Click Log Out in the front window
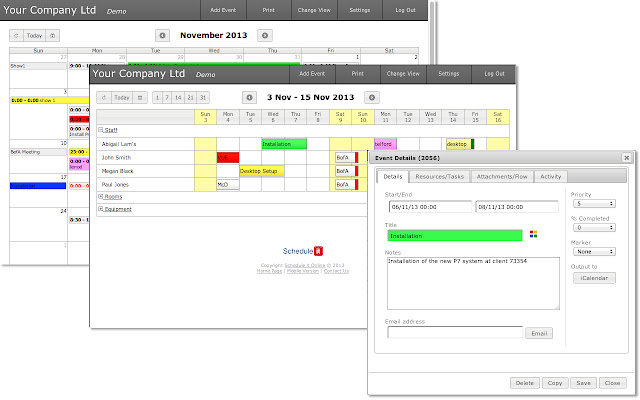This screenshot has height=400, width=640. coord(494,74)
